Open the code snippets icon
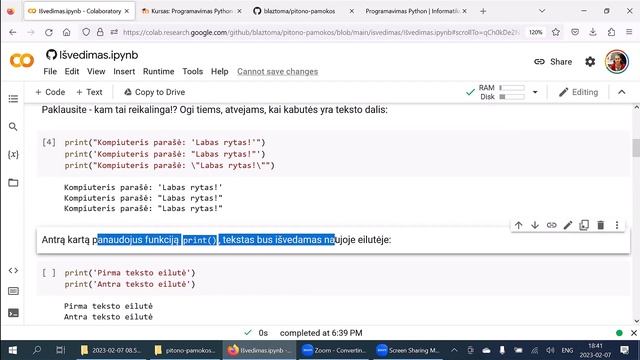 pos(13,270)
